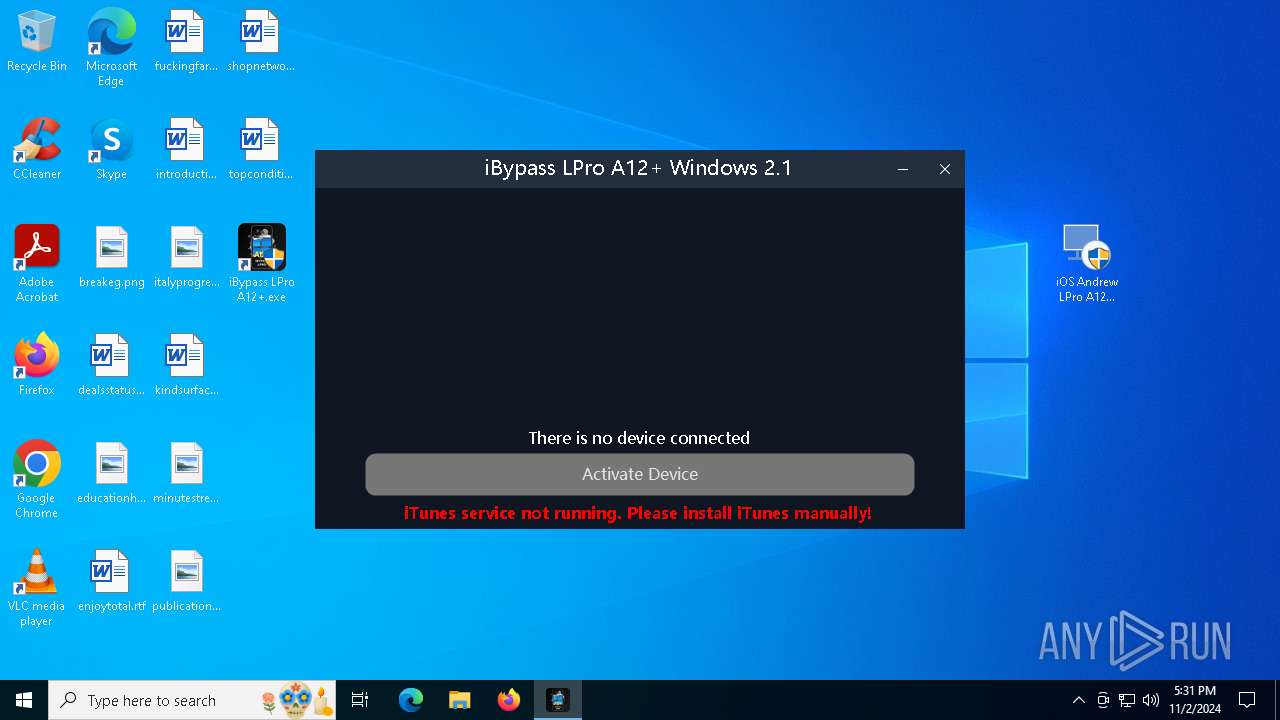
Task: Click the iBypass app taskbar button
Action: [x=558, y=700]
